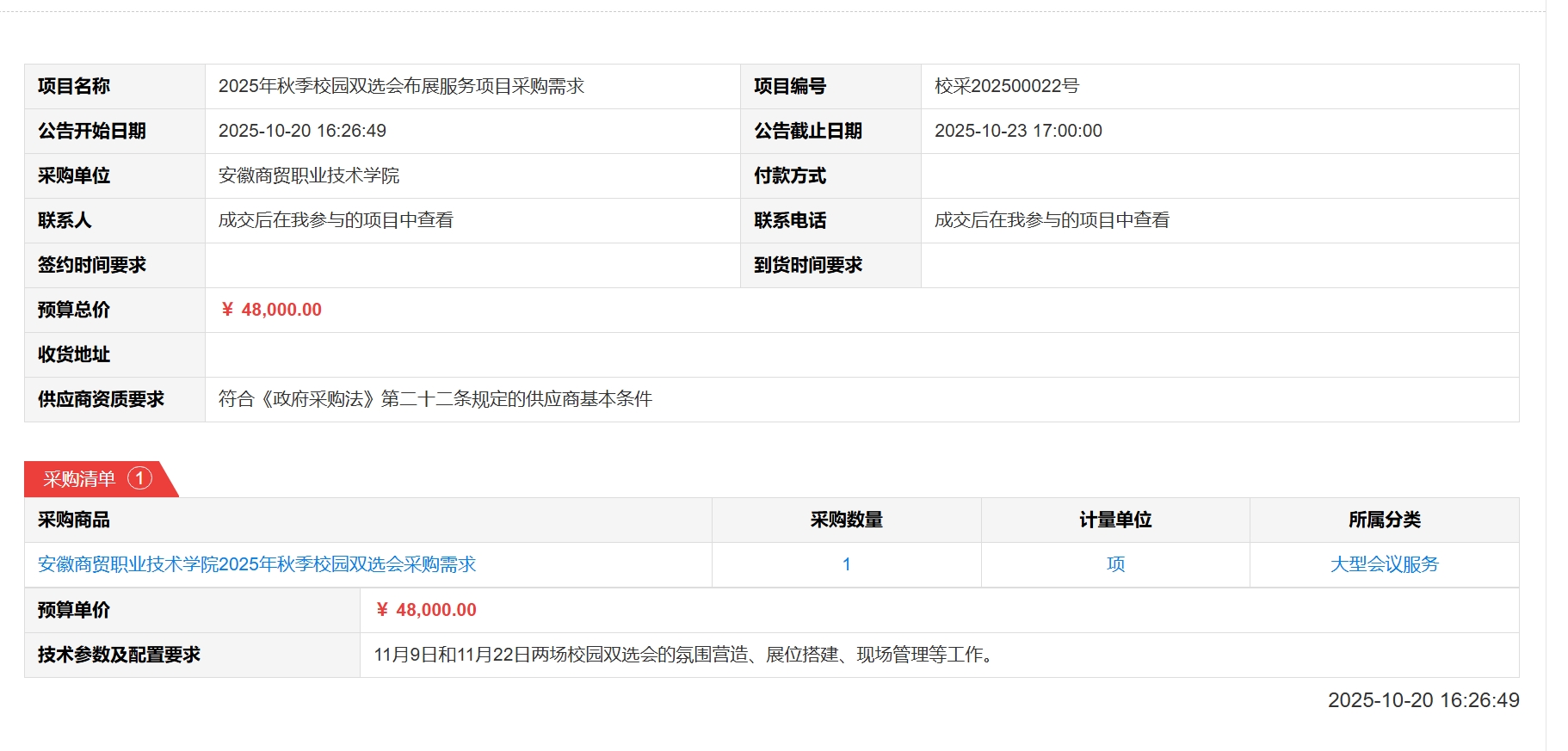
Task: Click the purchasing unit 安徽商贸职业技术学院
Action: pos(309,175)
